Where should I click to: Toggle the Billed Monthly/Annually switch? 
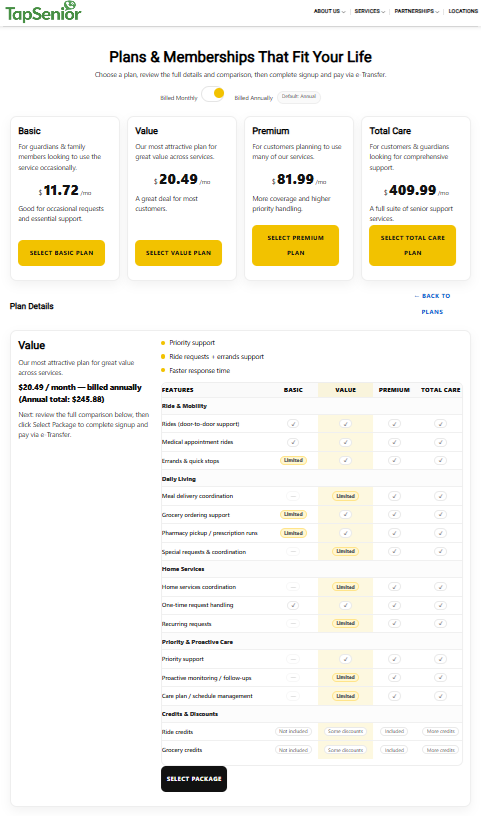coord(213,95)
